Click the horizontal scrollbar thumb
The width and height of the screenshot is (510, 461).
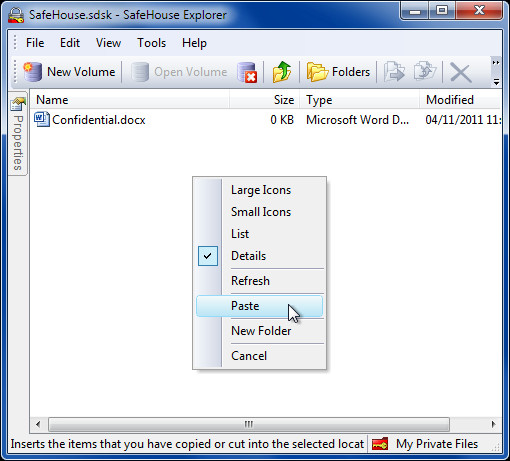click(x=249, y=424)
